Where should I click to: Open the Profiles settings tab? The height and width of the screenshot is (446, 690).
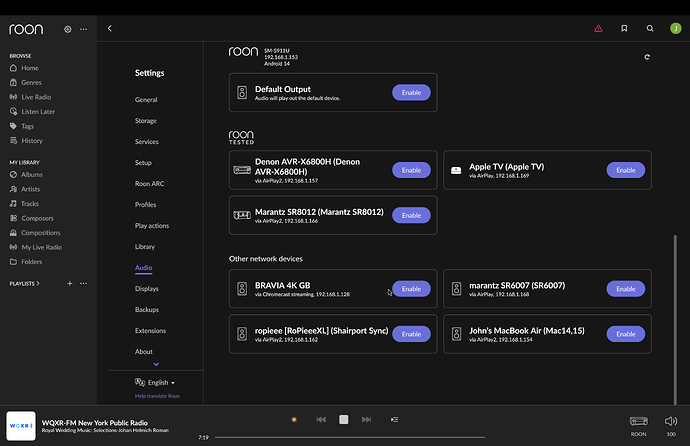(x=145, y=205)
